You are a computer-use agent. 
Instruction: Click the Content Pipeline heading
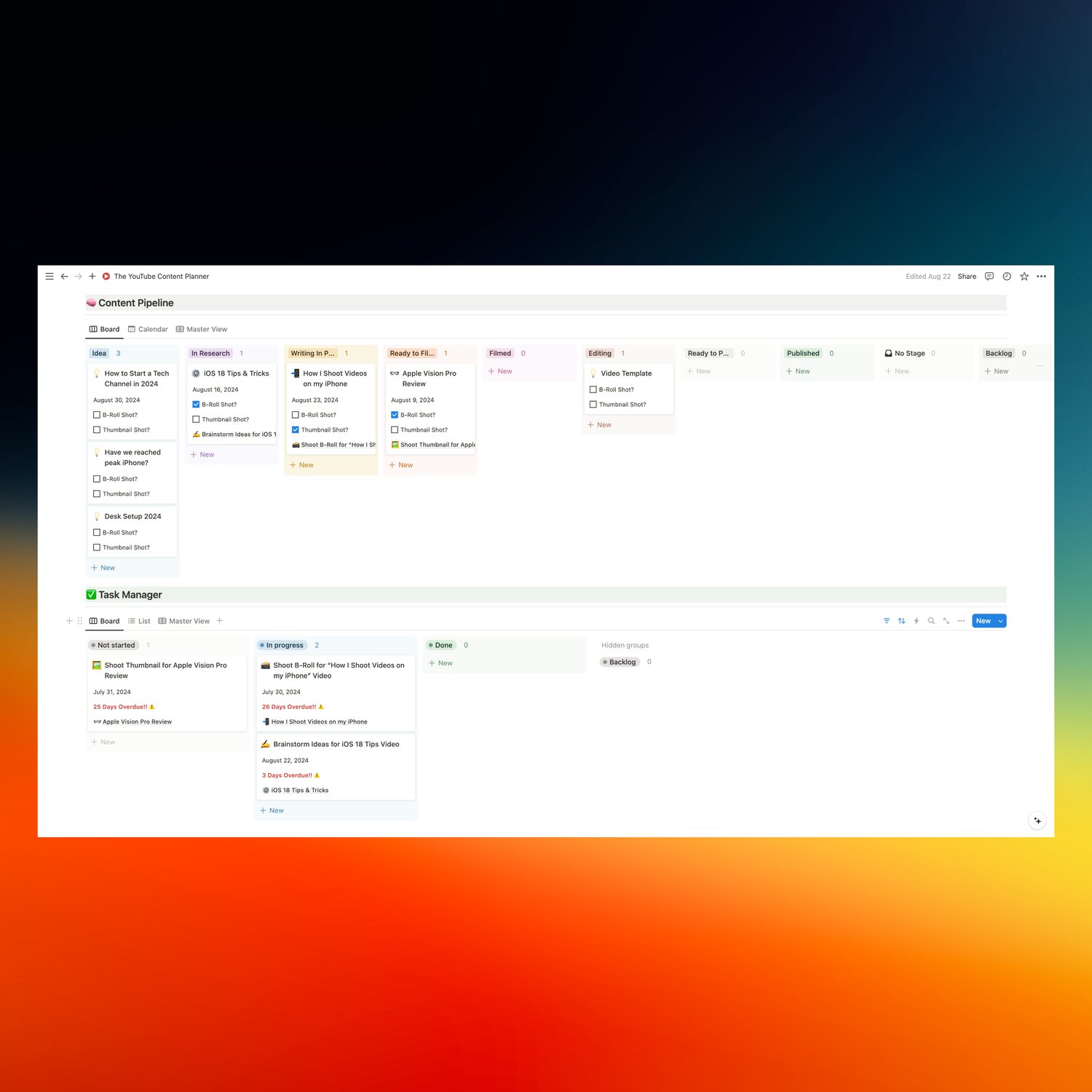(x=136, y=303)
